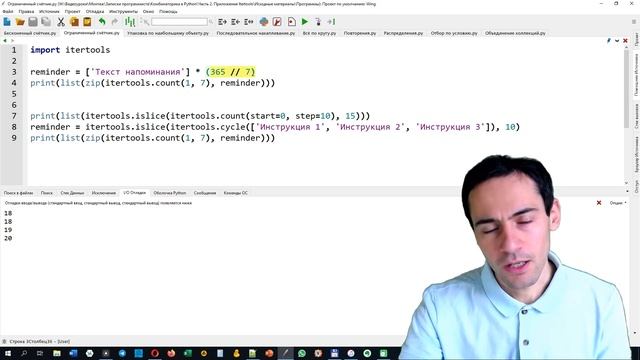Click line number 7 in the gutter
This screenshot has height=360, width=640.
click(x=14, y=116)
